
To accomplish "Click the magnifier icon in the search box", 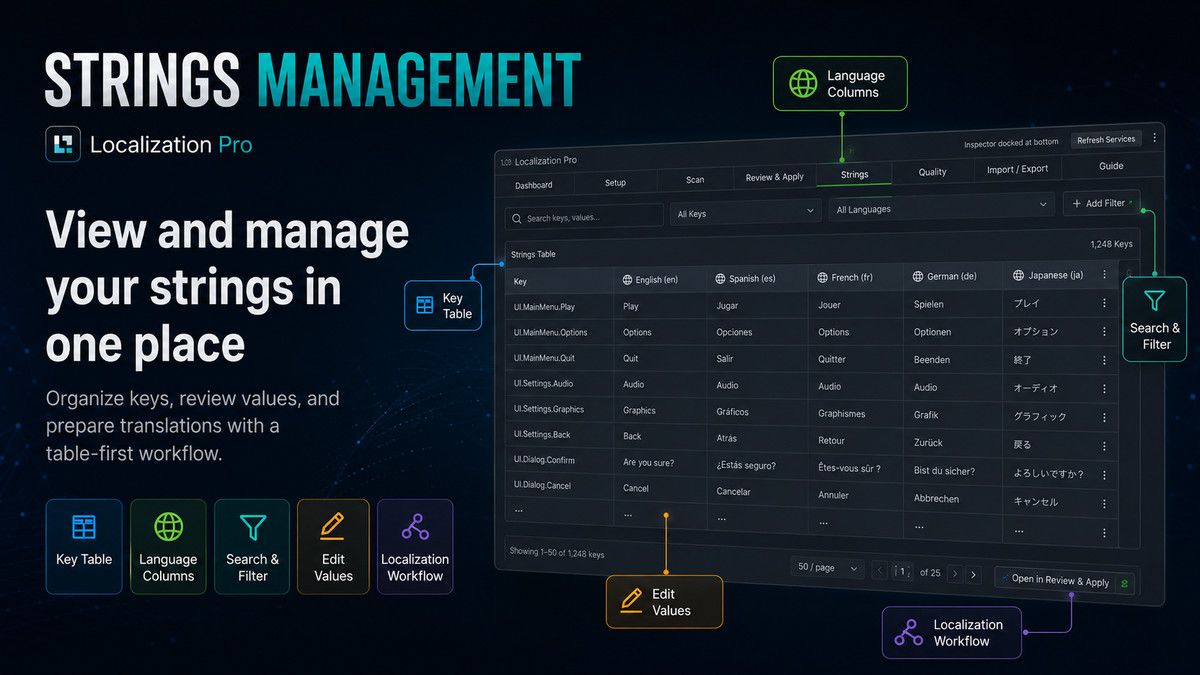I will point(517,217).
